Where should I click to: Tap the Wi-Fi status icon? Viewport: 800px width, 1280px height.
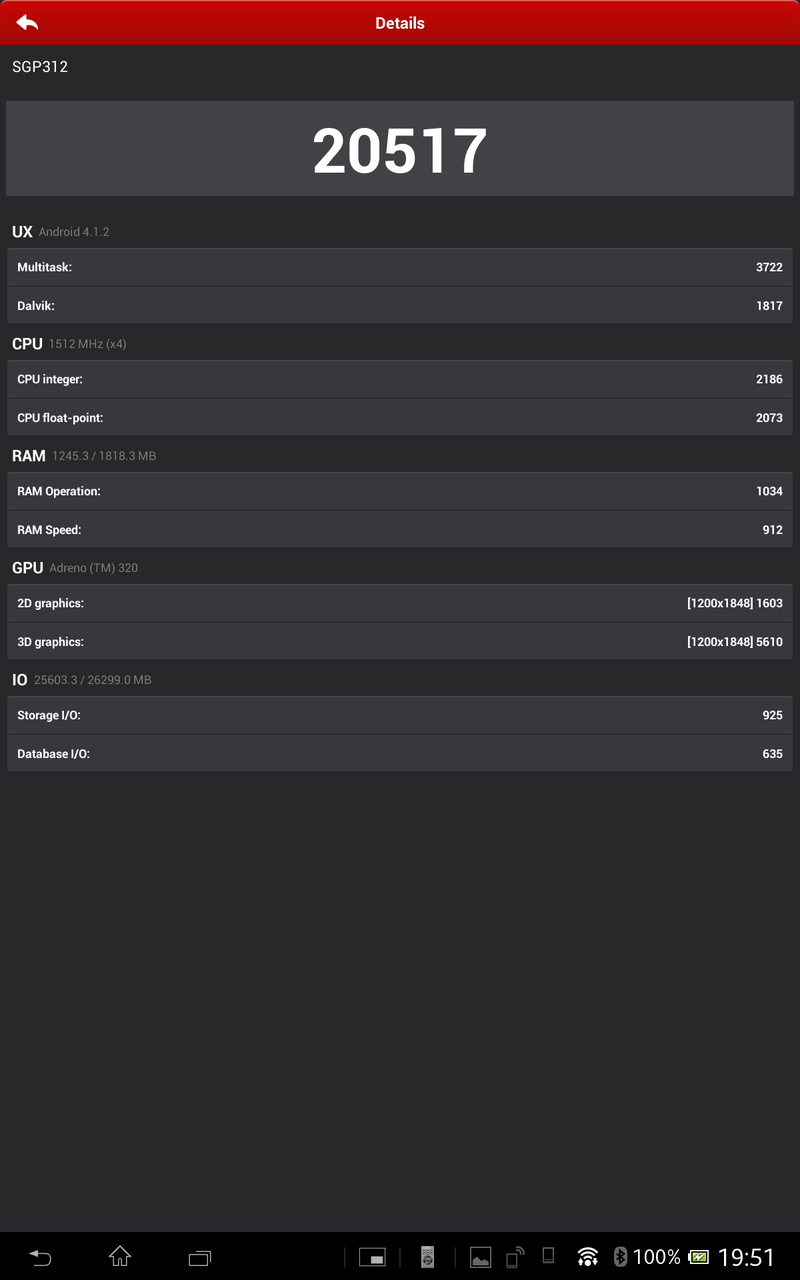point(588,1257)
